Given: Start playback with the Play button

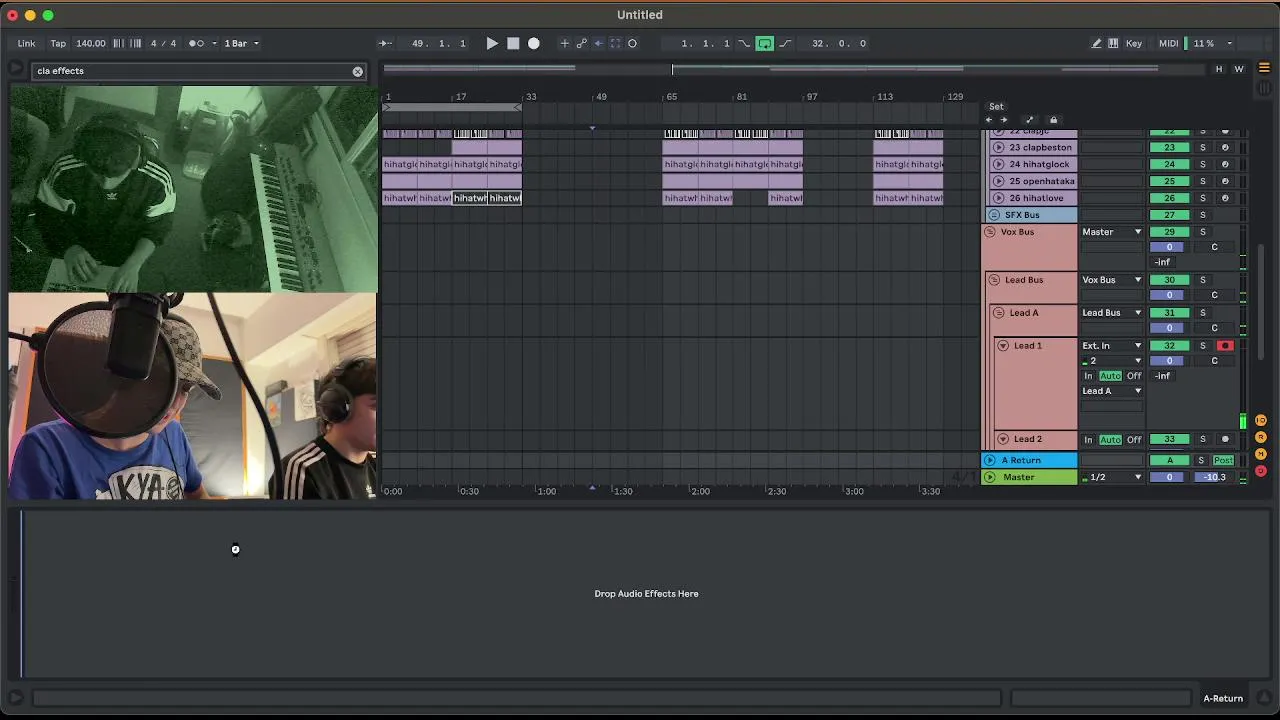Looking at the screenshot, I should pyautogui.click(x=492, y=43).
